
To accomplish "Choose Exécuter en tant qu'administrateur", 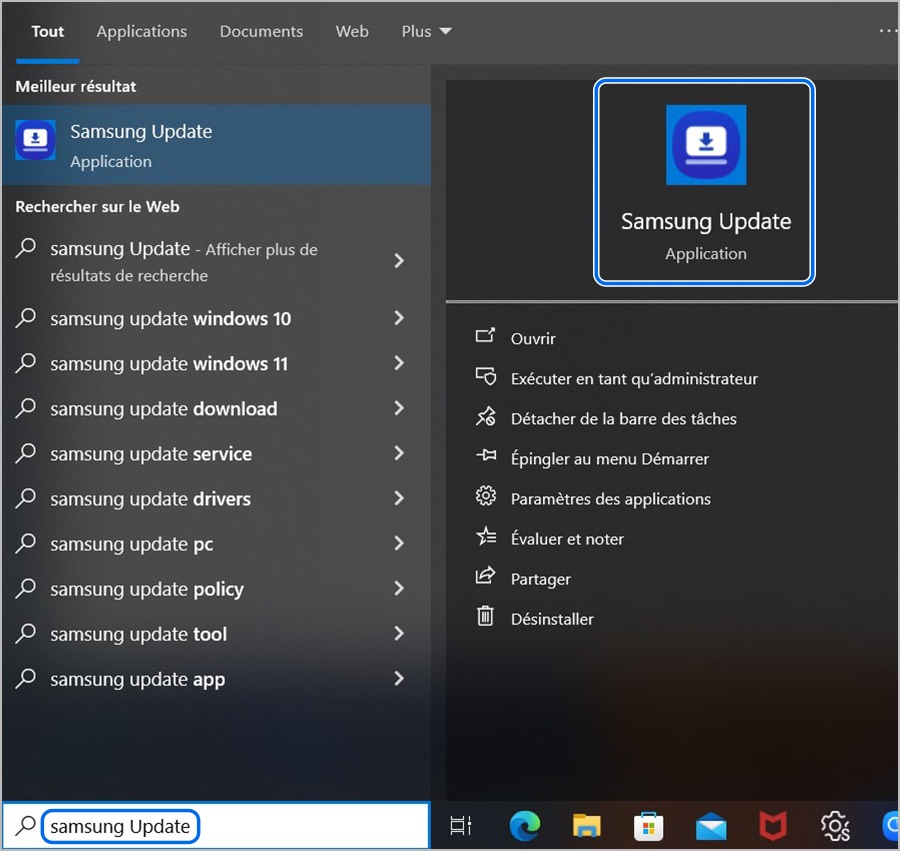I will pos(633,379).
